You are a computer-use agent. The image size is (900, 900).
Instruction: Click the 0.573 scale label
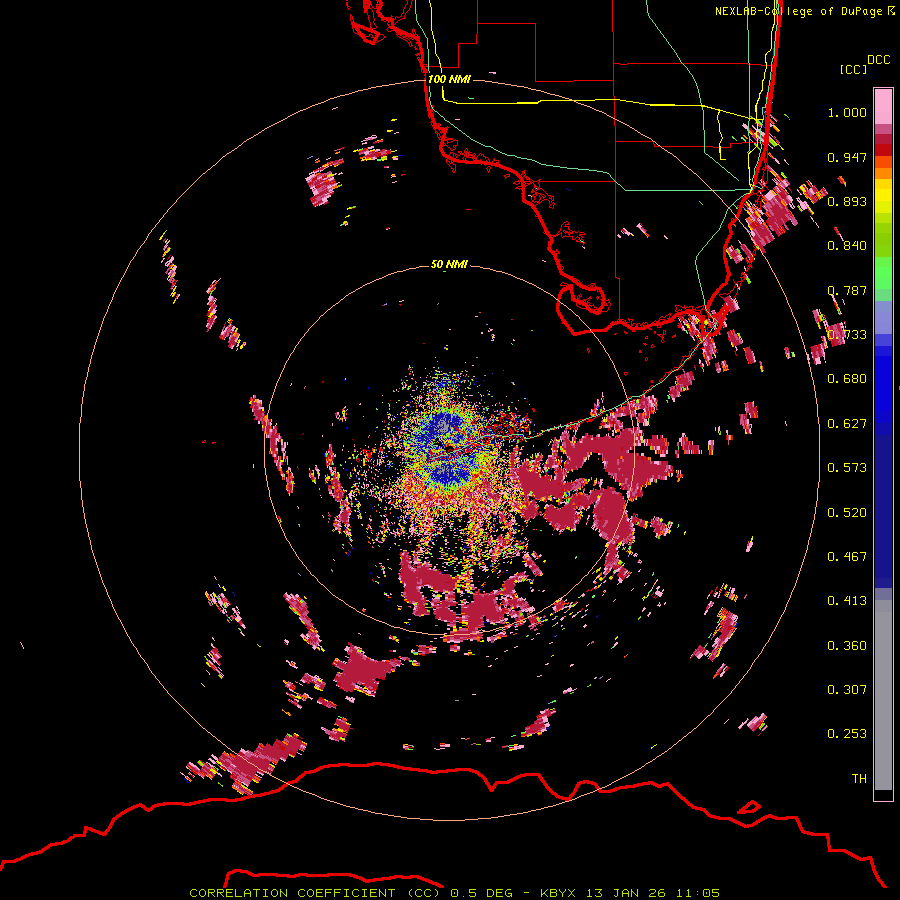[847, 468]
